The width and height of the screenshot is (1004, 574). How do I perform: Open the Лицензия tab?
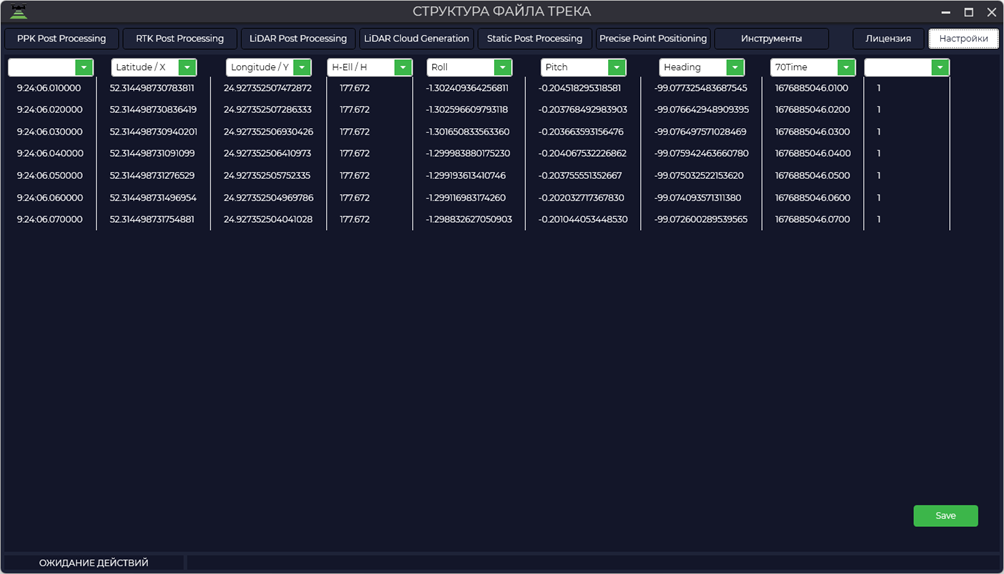pyautogui.click(x=888, y=38)
